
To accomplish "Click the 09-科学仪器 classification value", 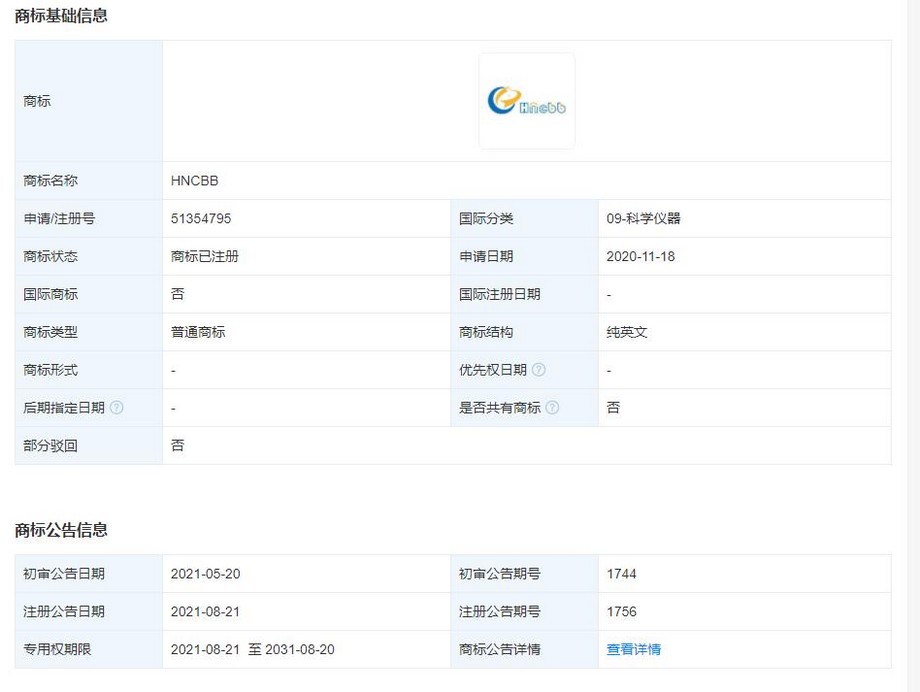I will coord(643,219).
